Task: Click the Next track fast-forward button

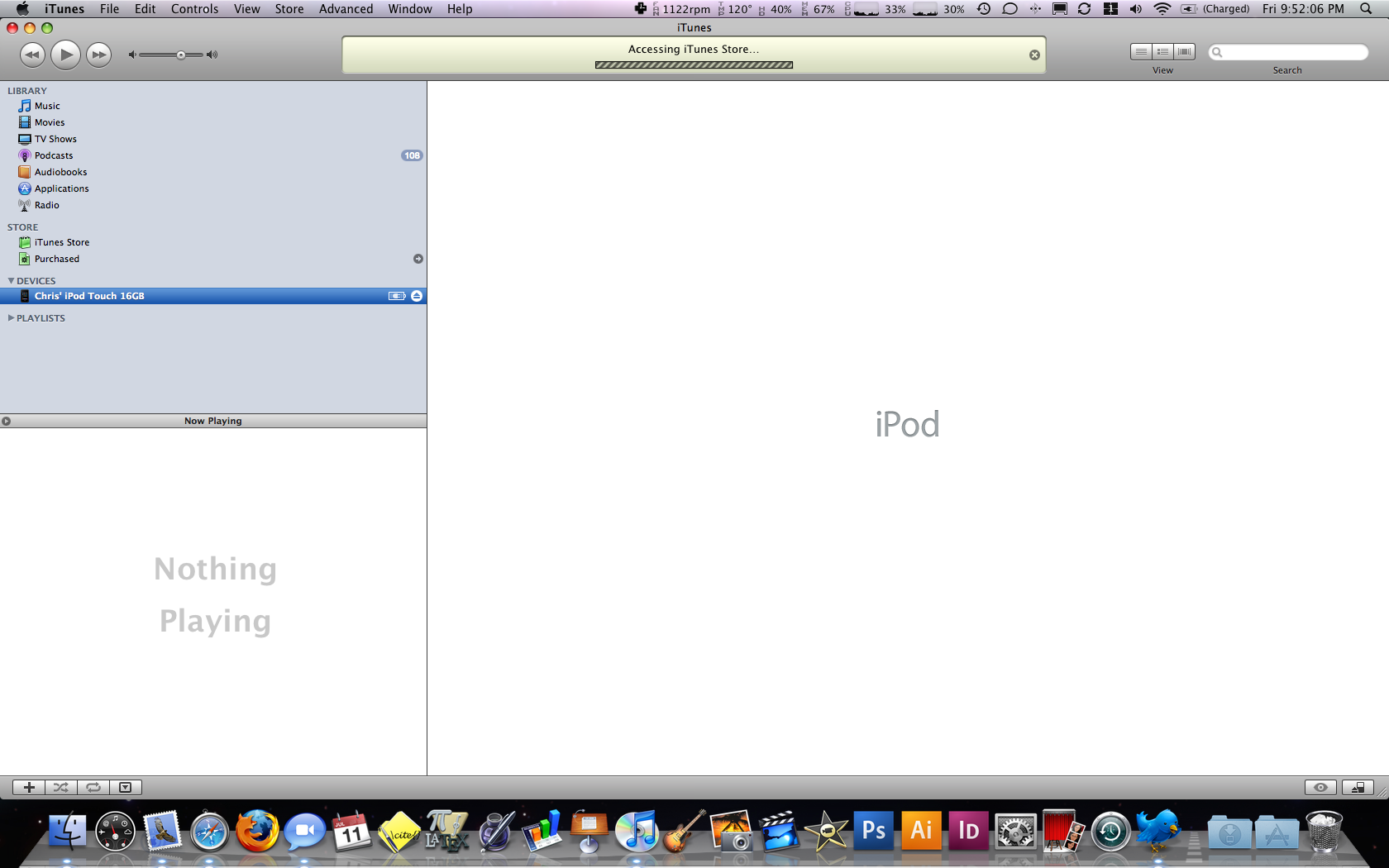Action: click(x=99, y=55)
